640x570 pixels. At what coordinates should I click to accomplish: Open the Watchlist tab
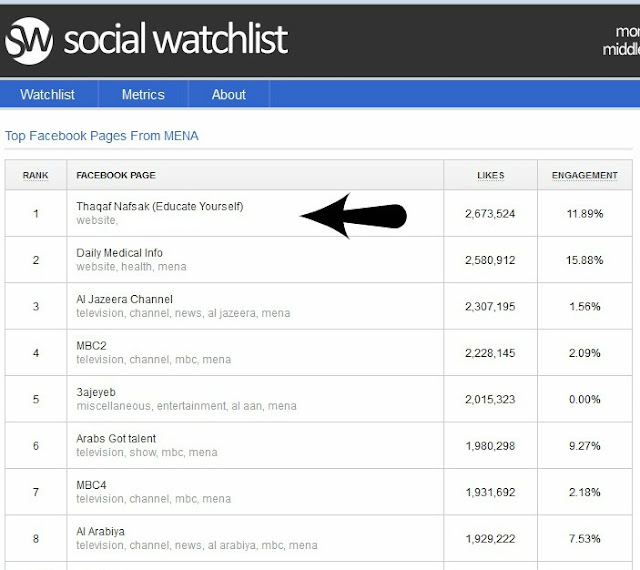[x=47, y=94]
